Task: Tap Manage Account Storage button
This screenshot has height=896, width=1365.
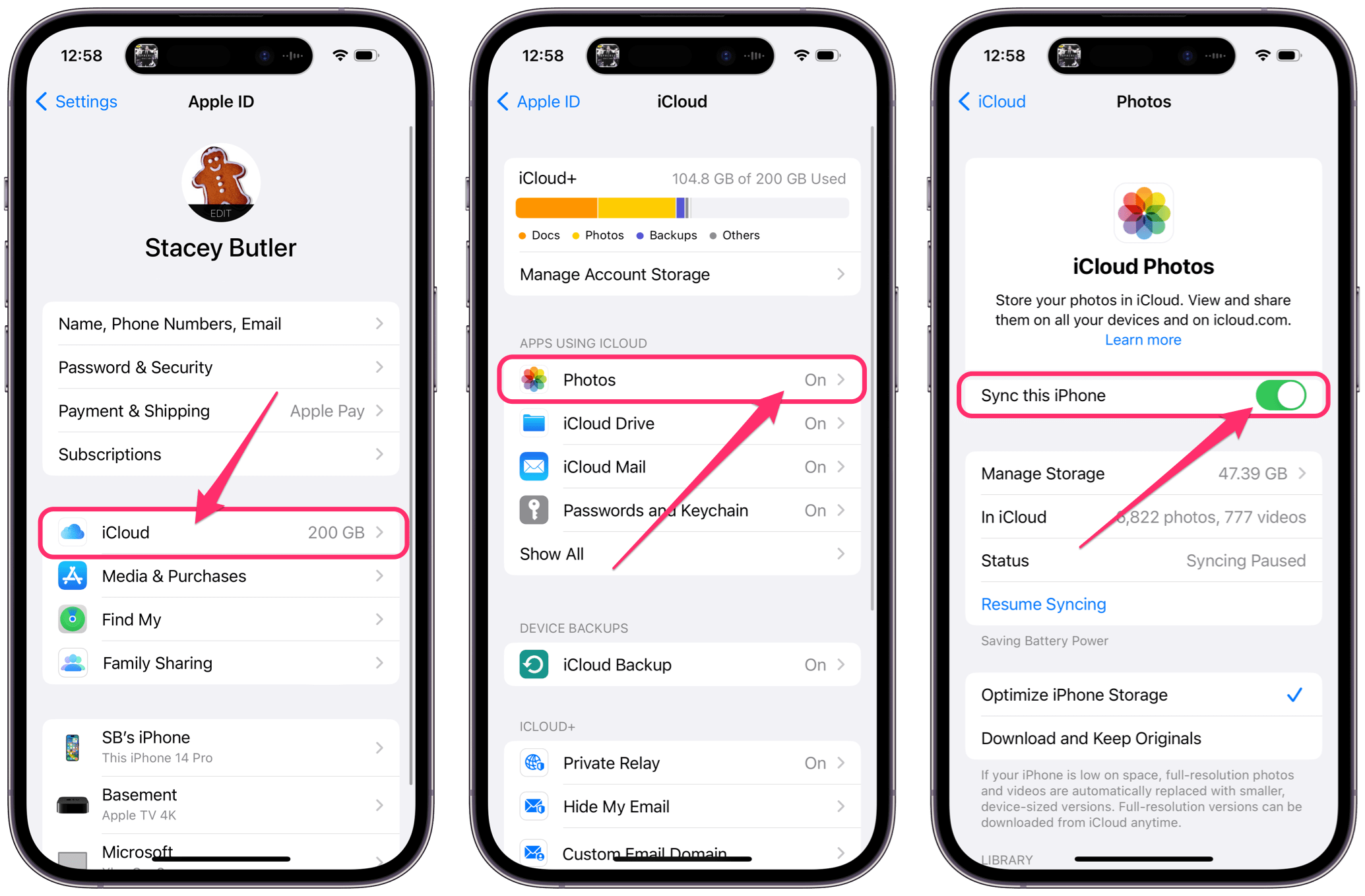Action: tap(682, 275)
